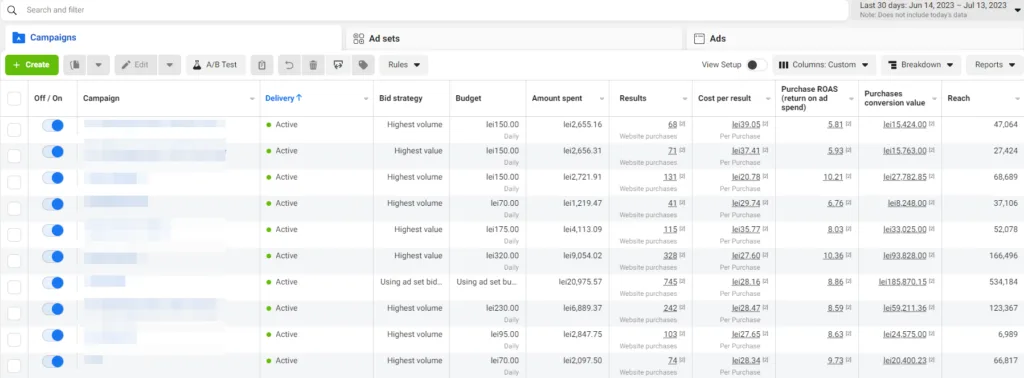Click info icon beside lei39.05 cost
The width and height of the screenshot is (1024, 378).
click(x=765, y=124)
